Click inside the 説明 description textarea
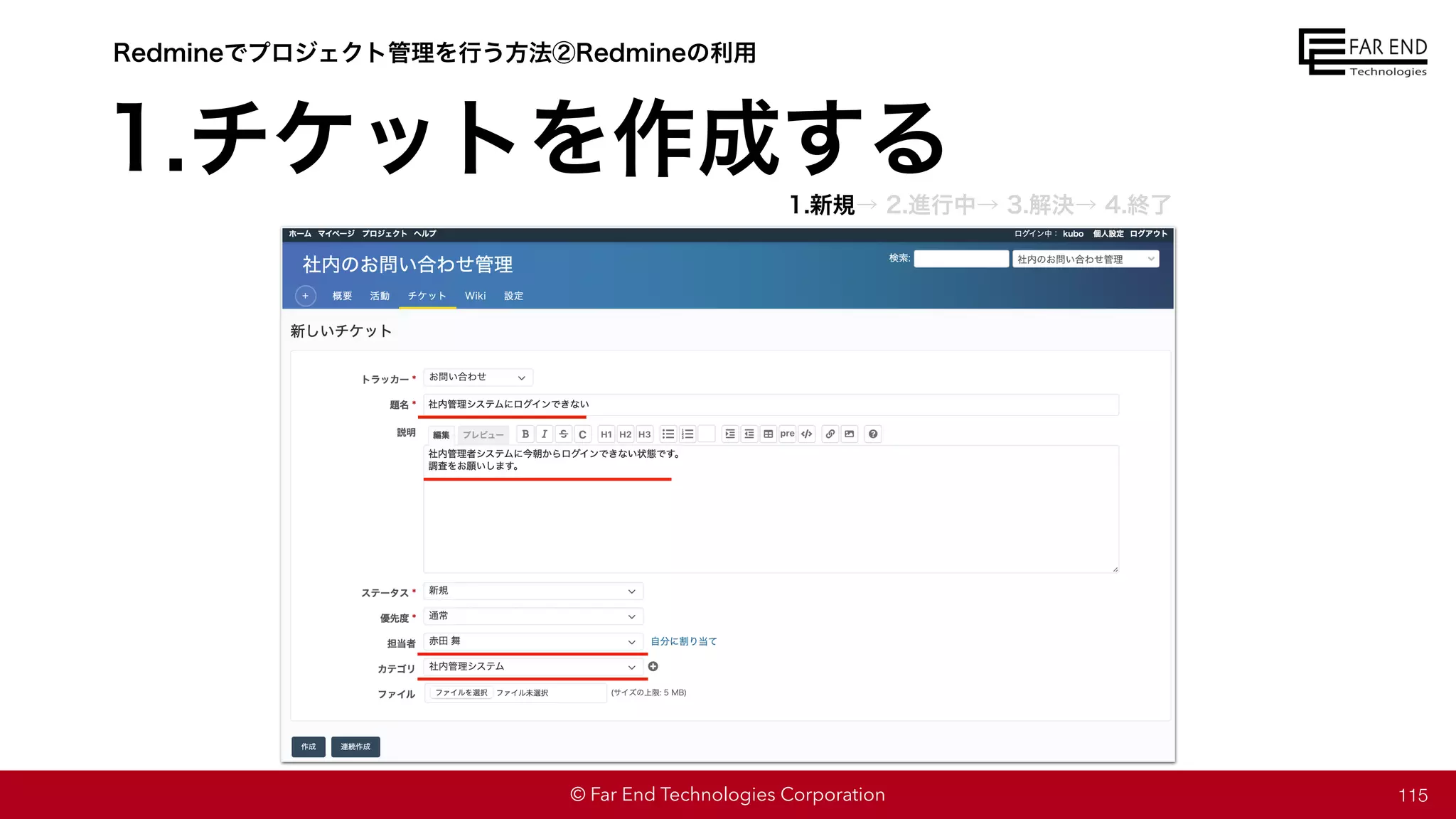Screen dimensions: 1456x819 [771, 509]
